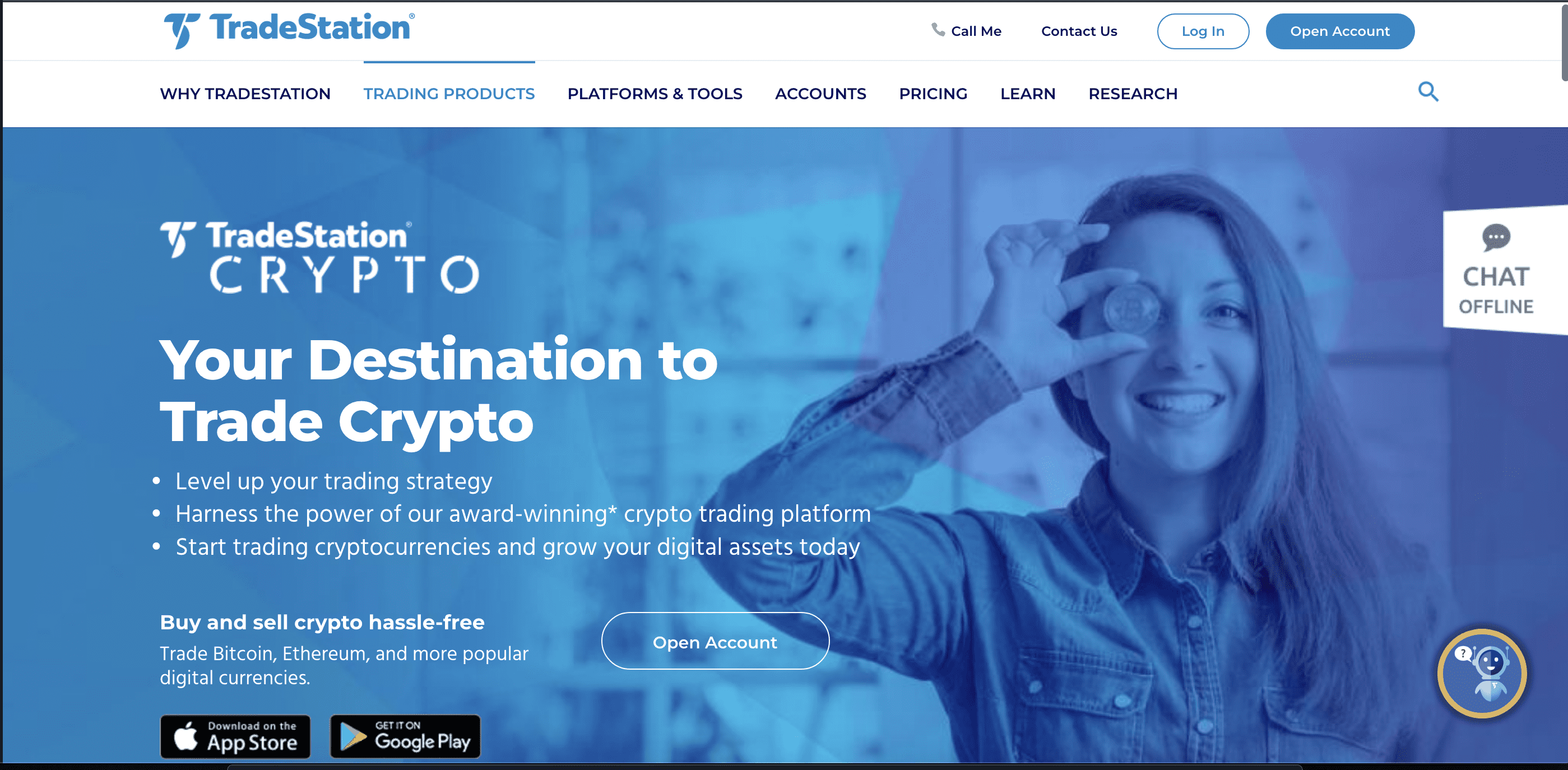Open the Trading Products menu
The height and width of the screenshot is (770, 1568).
449,93
